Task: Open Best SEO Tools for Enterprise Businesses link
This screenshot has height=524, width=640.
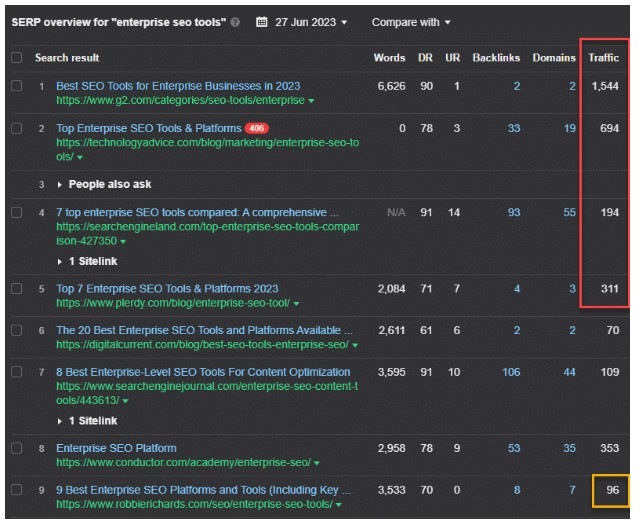Action: click(178, 86)
